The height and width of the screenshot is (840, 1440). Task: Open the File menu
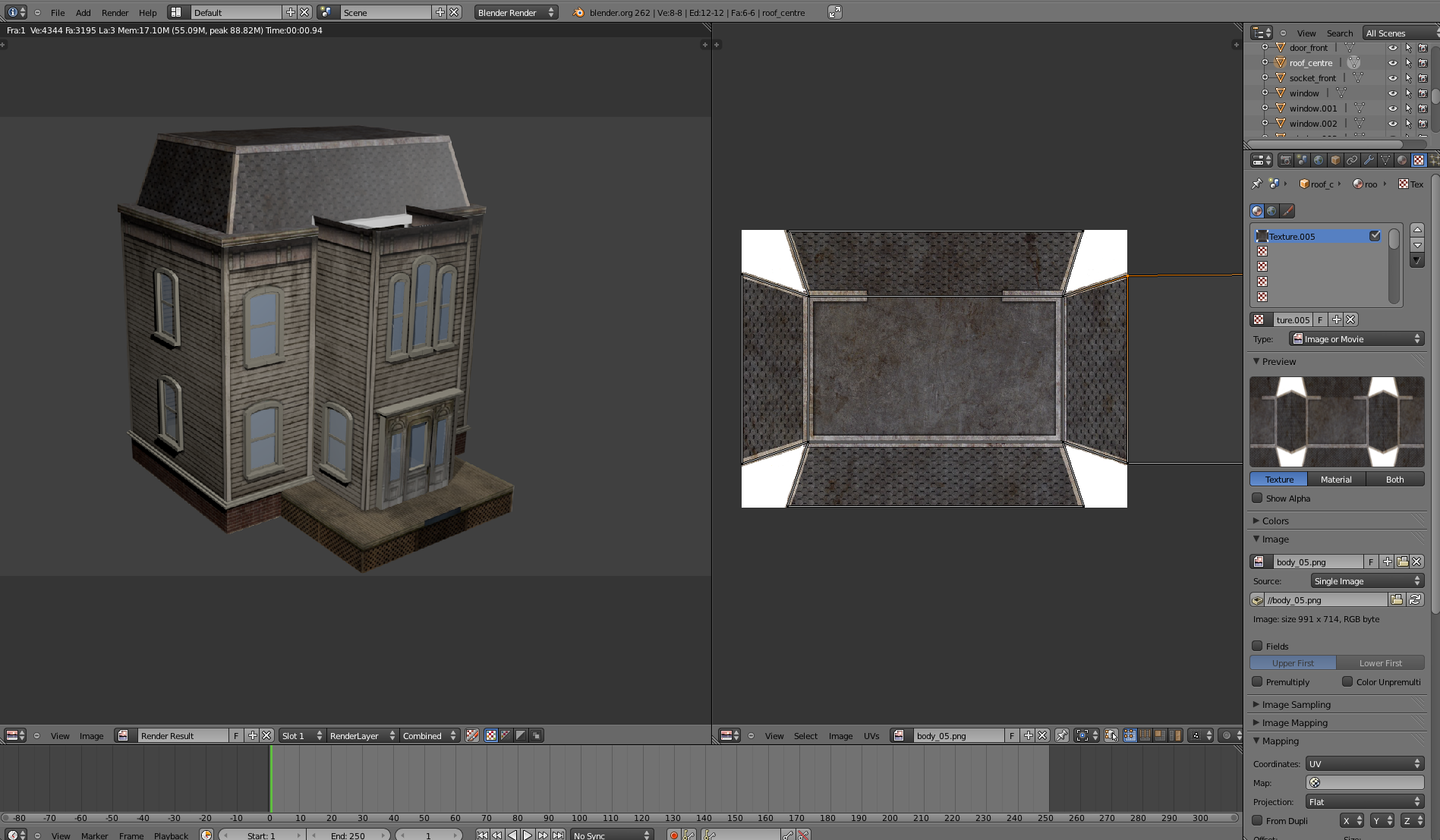click(x=58, y=13)
